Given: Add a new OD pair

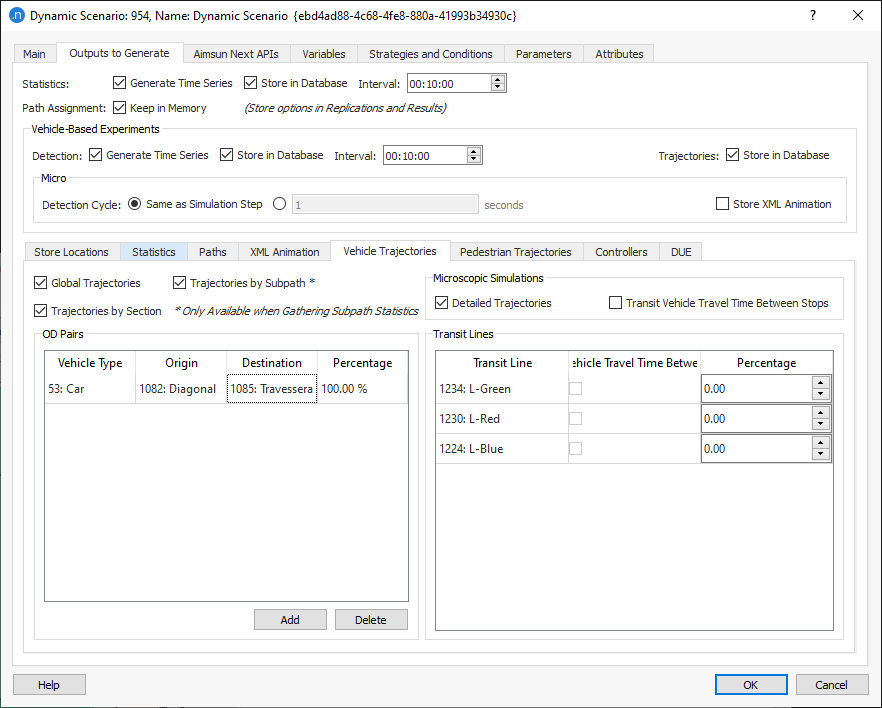Looking at the screenshot, I should tap(290, 619).
